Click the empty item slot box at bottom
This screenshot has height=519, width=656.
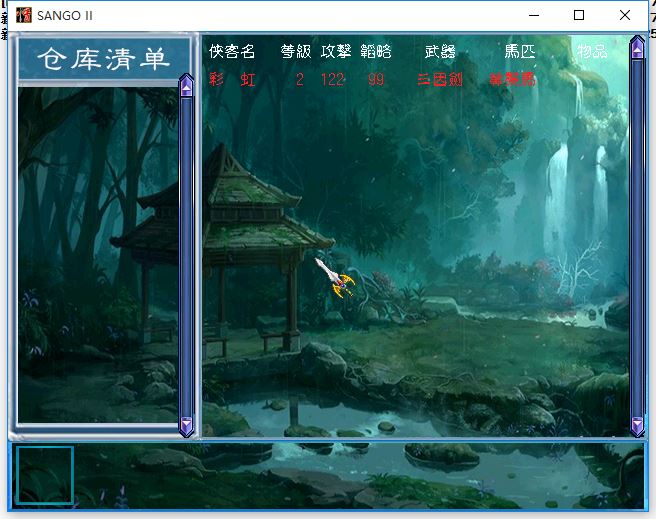(45, 475)
